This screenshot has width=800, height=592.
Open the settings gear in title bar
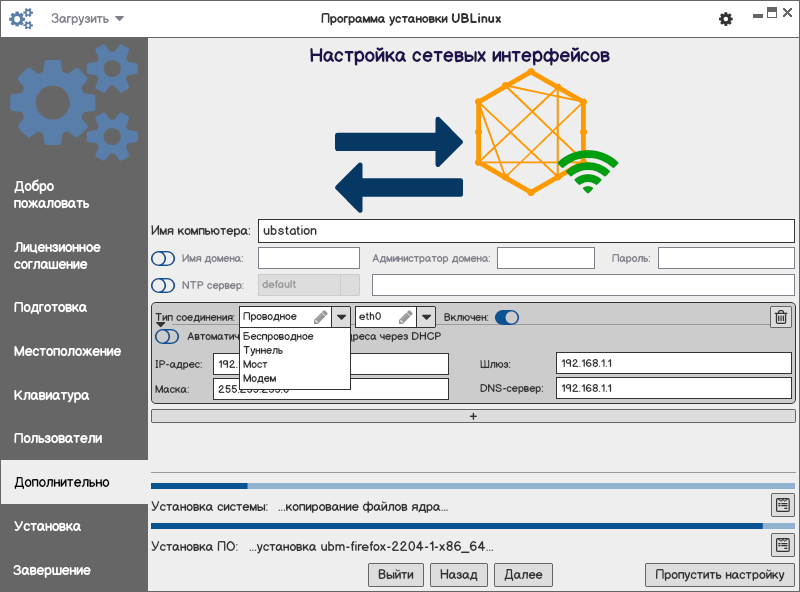pyautogui.click(x=726, y=19)
